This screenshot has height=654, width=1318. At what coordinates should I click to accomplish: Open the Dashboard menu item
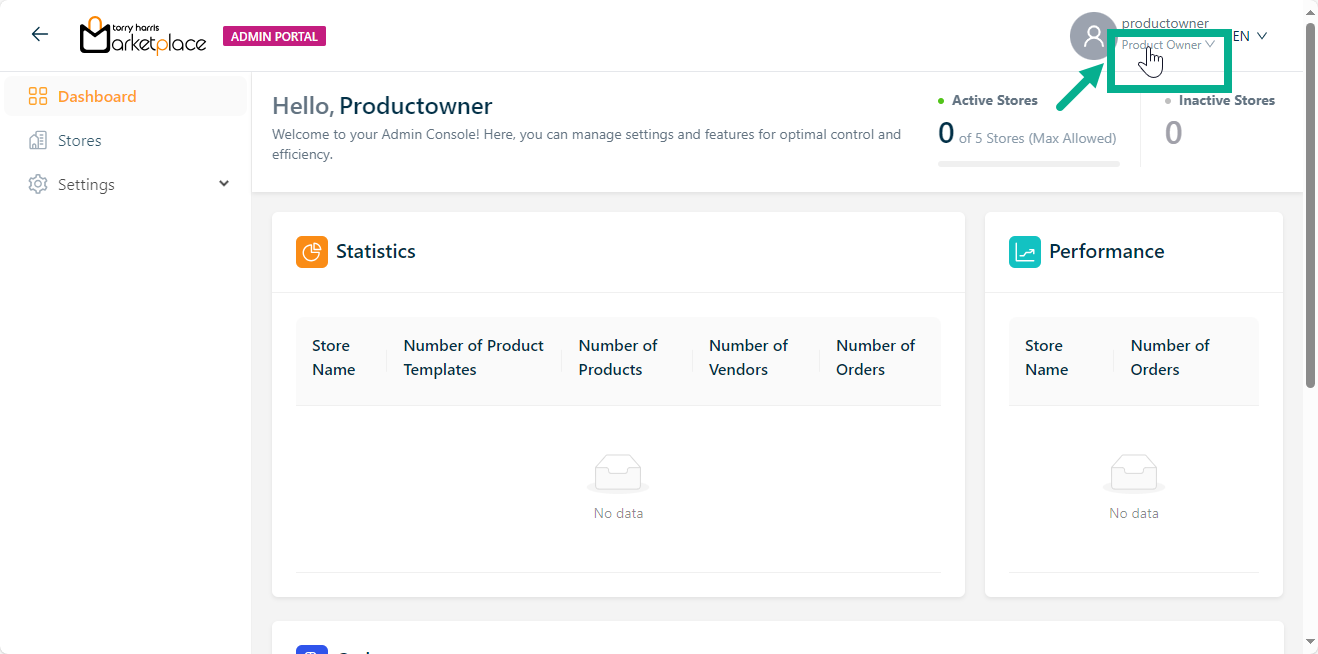click(97, 97)
